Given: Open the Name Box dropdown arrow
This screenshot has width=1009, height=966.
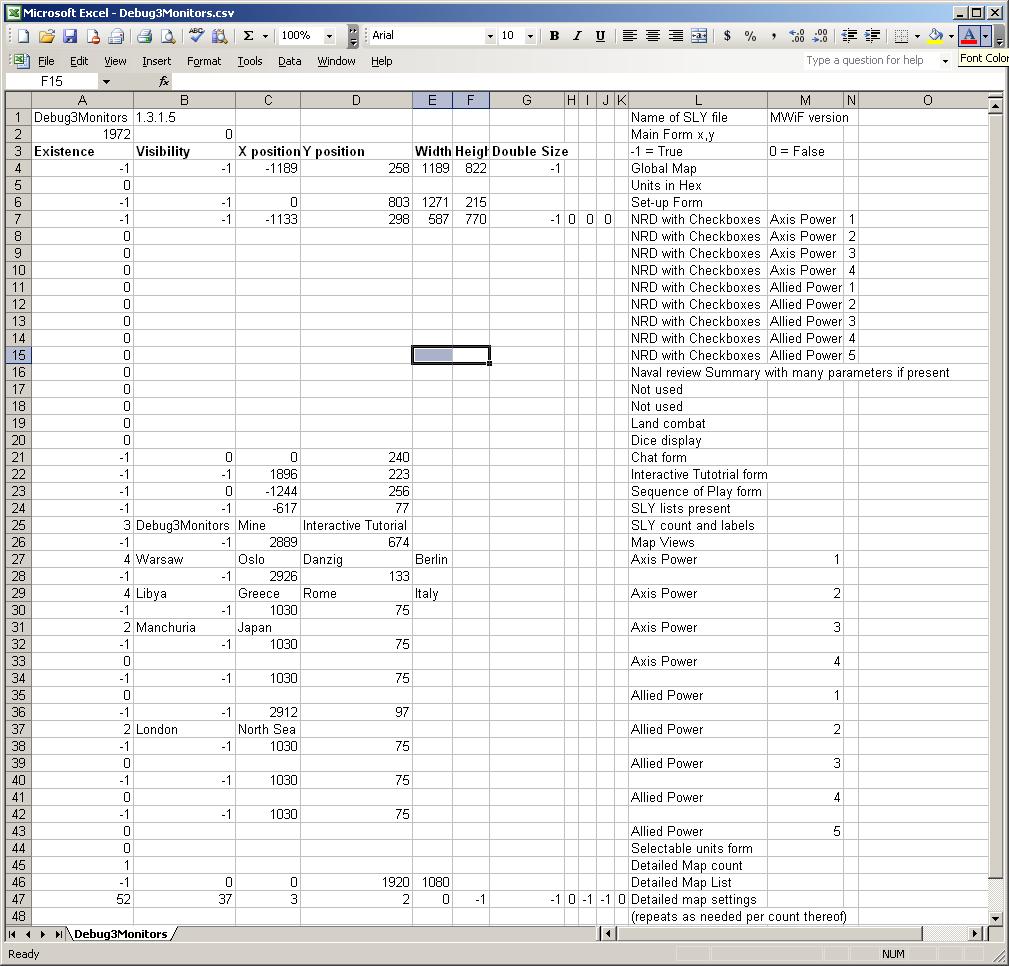Looking at the screenshot, I should [106, 81].
